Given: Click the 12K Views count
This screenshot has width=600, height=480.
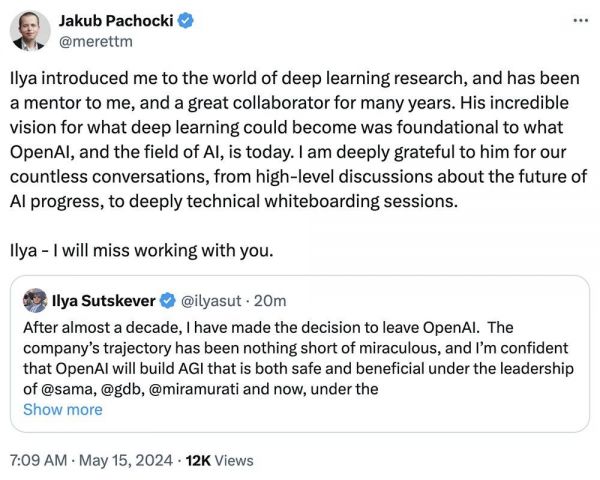Looking at the screenshot, I should click(218, 460).
